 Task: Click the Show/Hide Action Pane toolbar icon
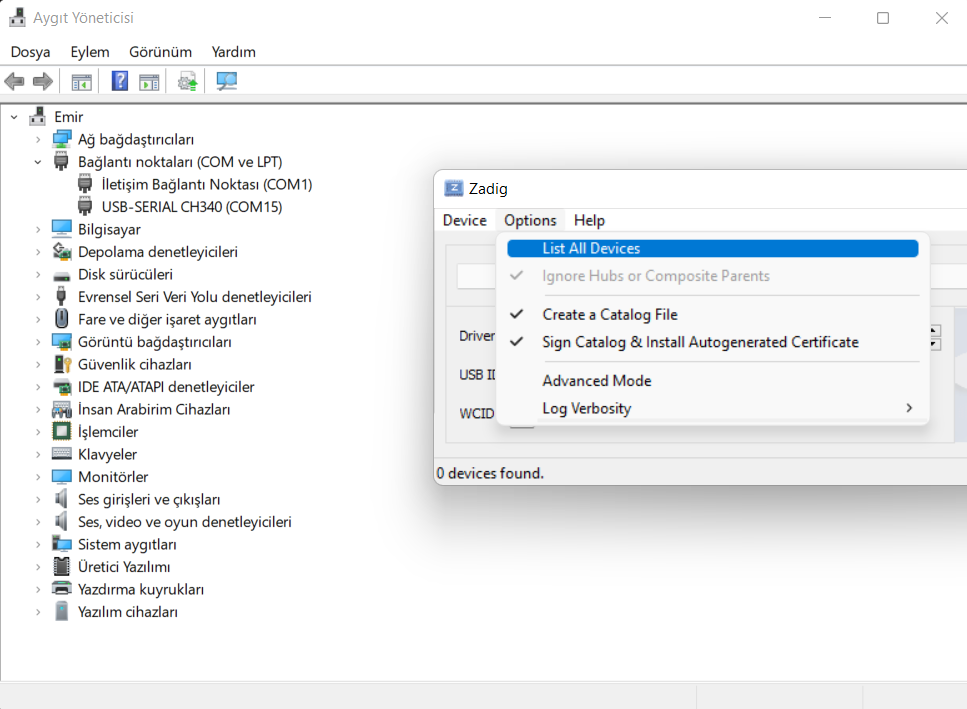pos(149,82)
